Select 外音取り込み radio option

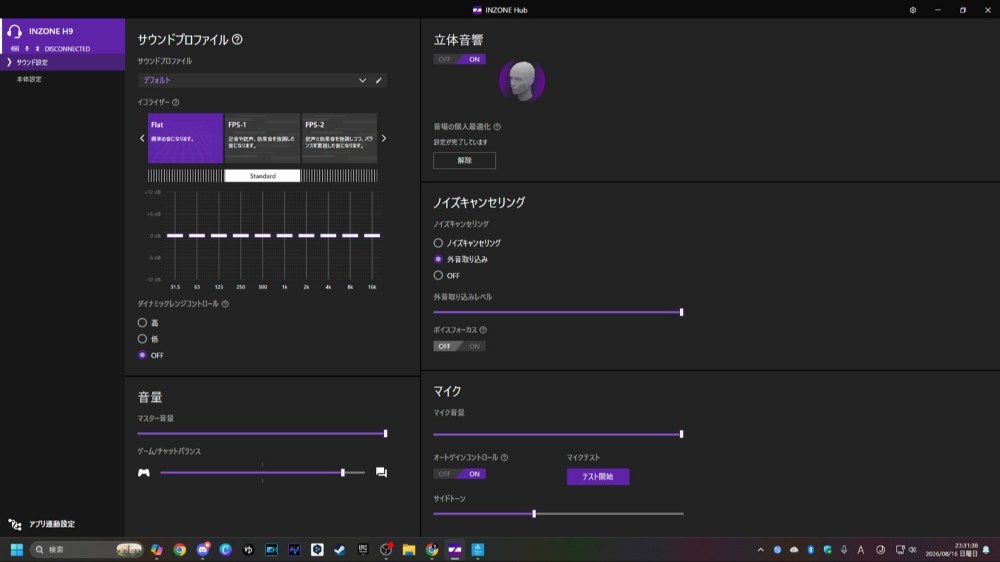coord(438,259)
